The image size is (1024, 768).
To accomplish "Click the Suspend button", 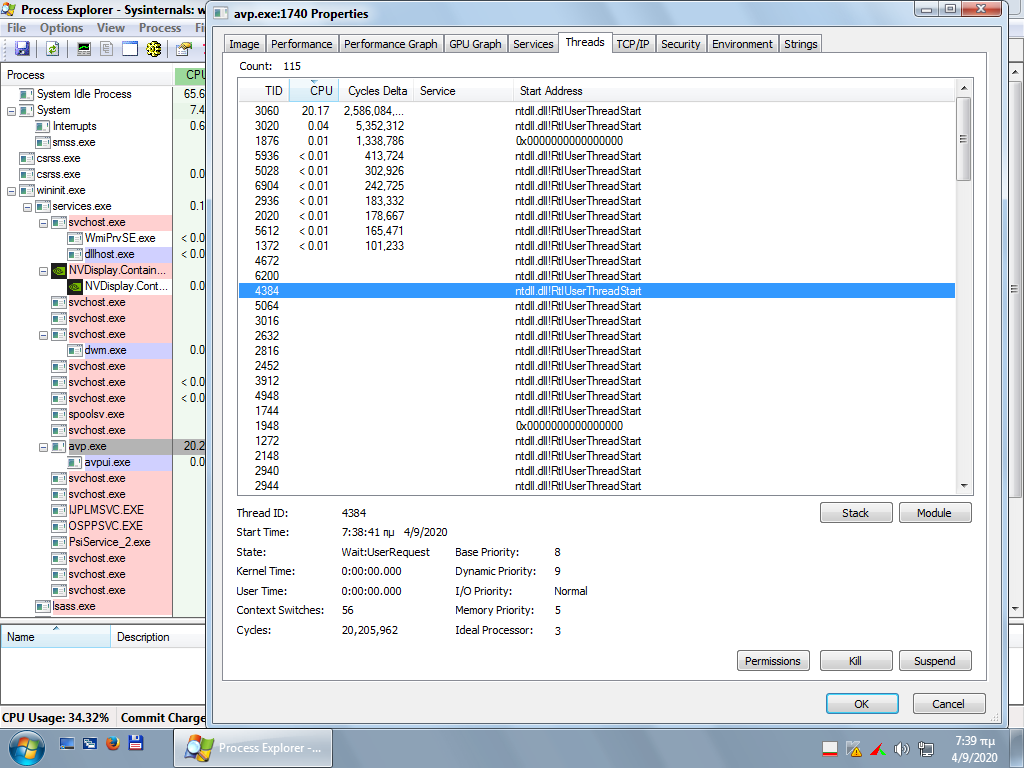I will [935, 661].
